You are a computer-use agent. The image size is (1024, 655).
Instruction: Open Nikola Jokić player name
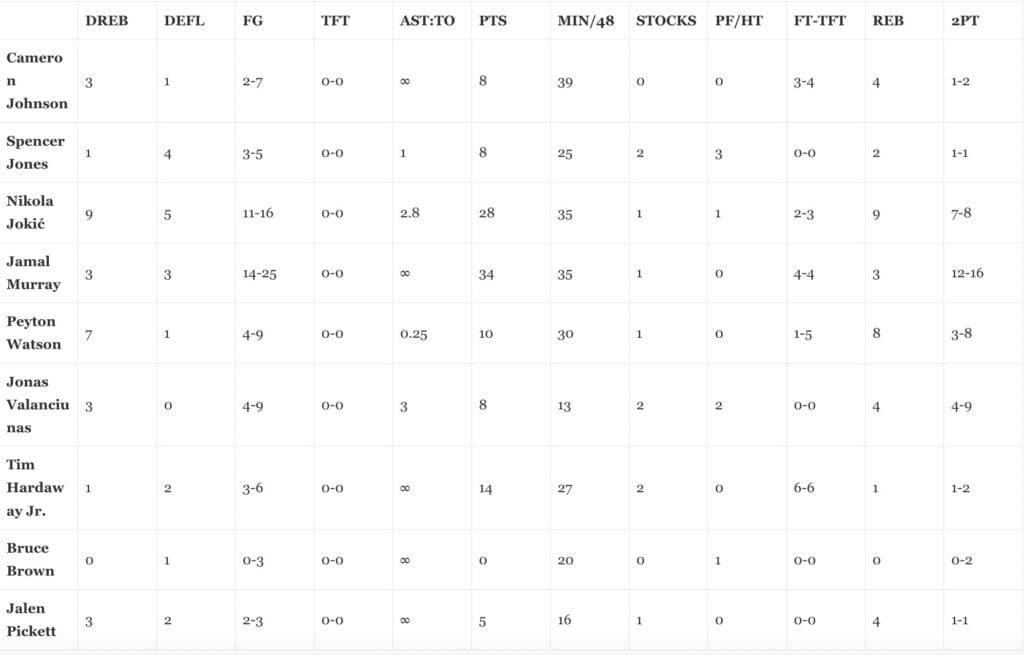[x=30, y=212]
